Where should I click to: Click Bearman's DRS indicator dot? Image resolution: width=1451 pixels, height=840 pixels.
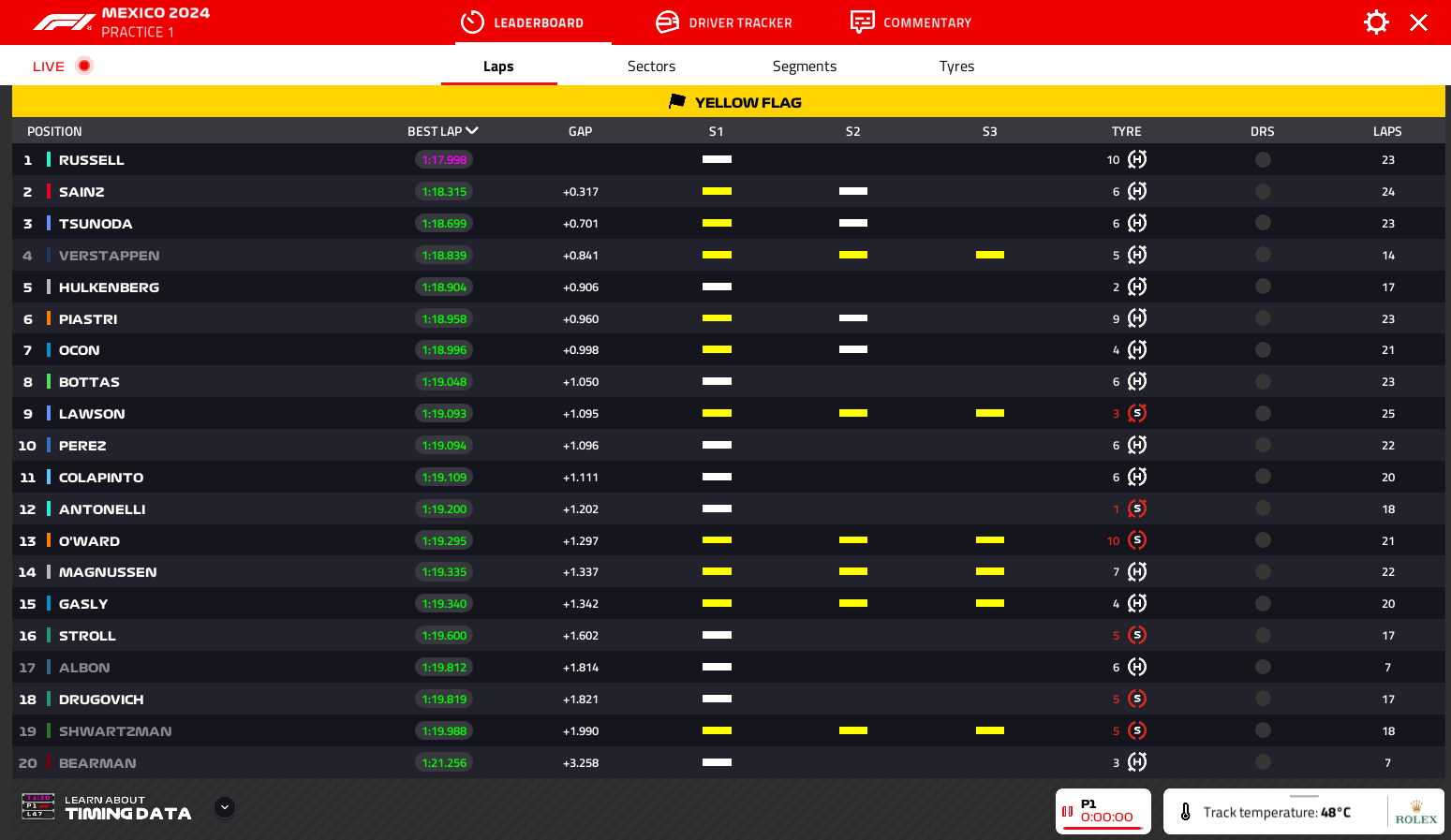click(1263, 762)
